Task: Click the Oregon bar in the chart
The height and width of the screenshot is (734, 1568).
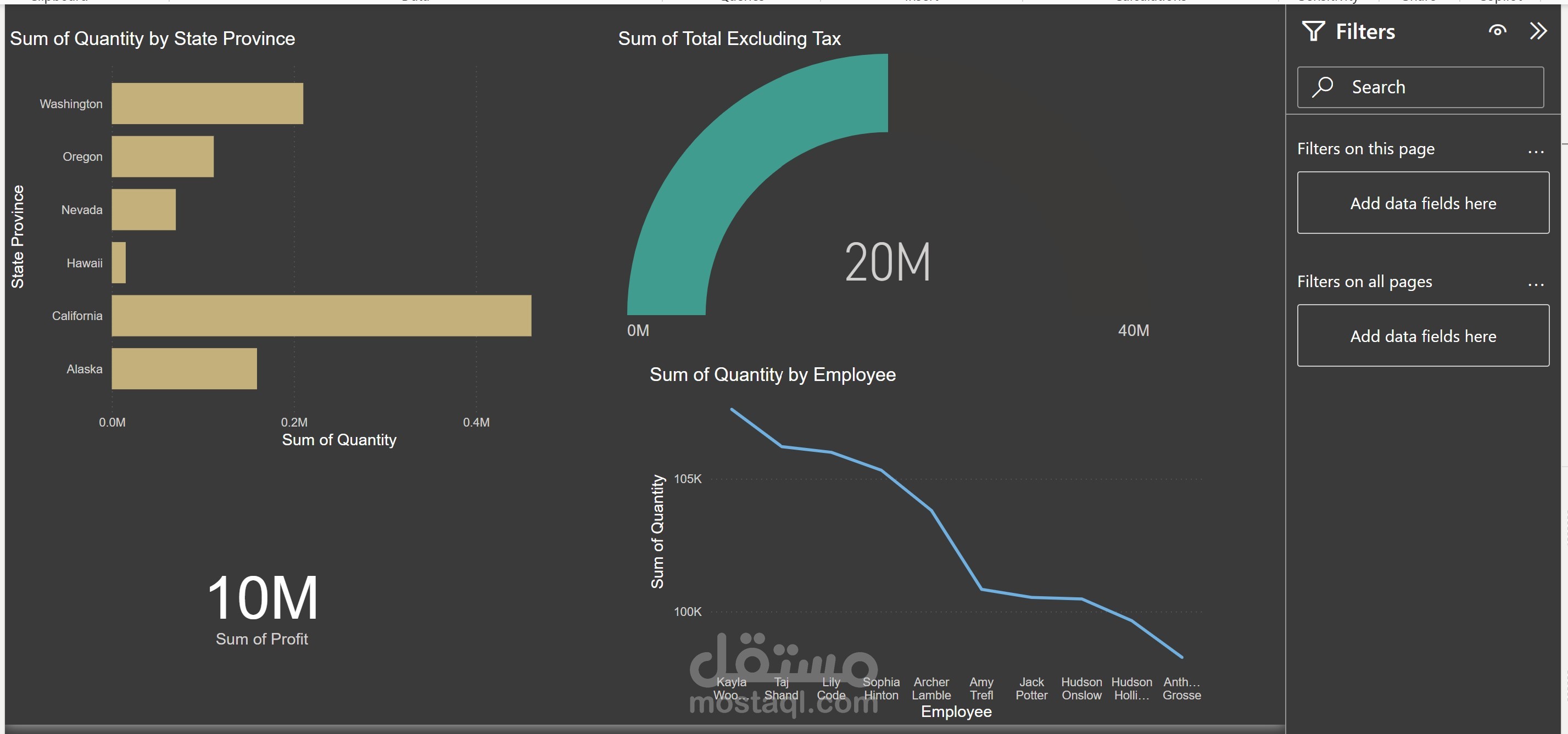Action: [x=163, y=156]
